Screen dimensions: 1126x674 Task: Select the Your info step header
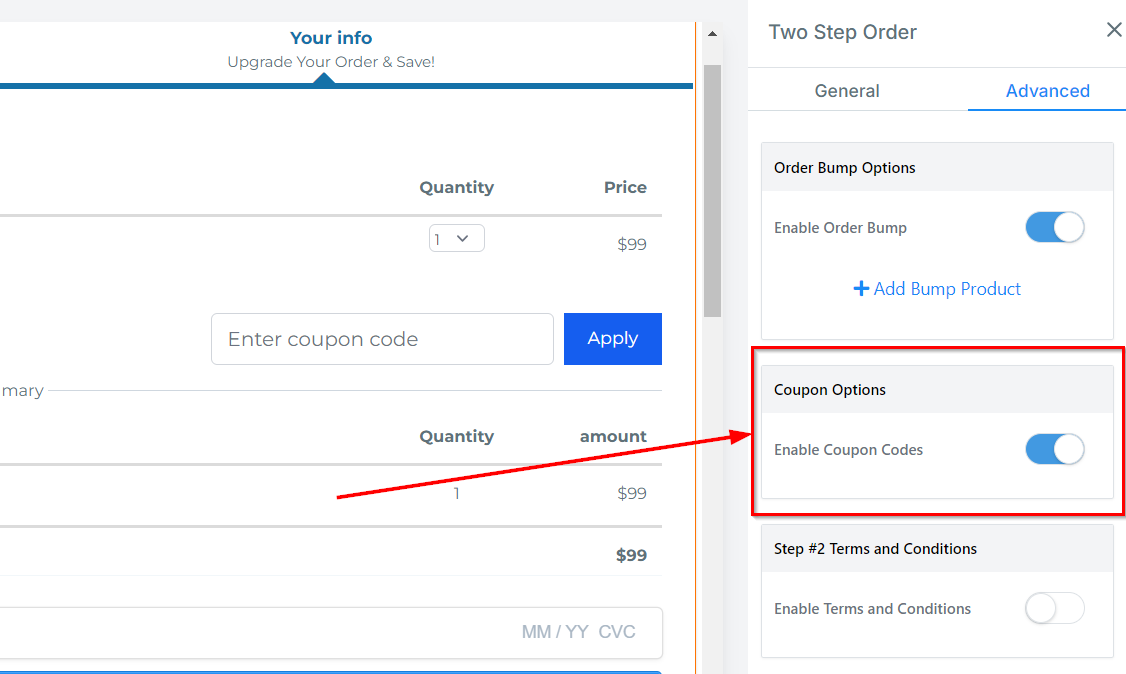pos(331,38)
